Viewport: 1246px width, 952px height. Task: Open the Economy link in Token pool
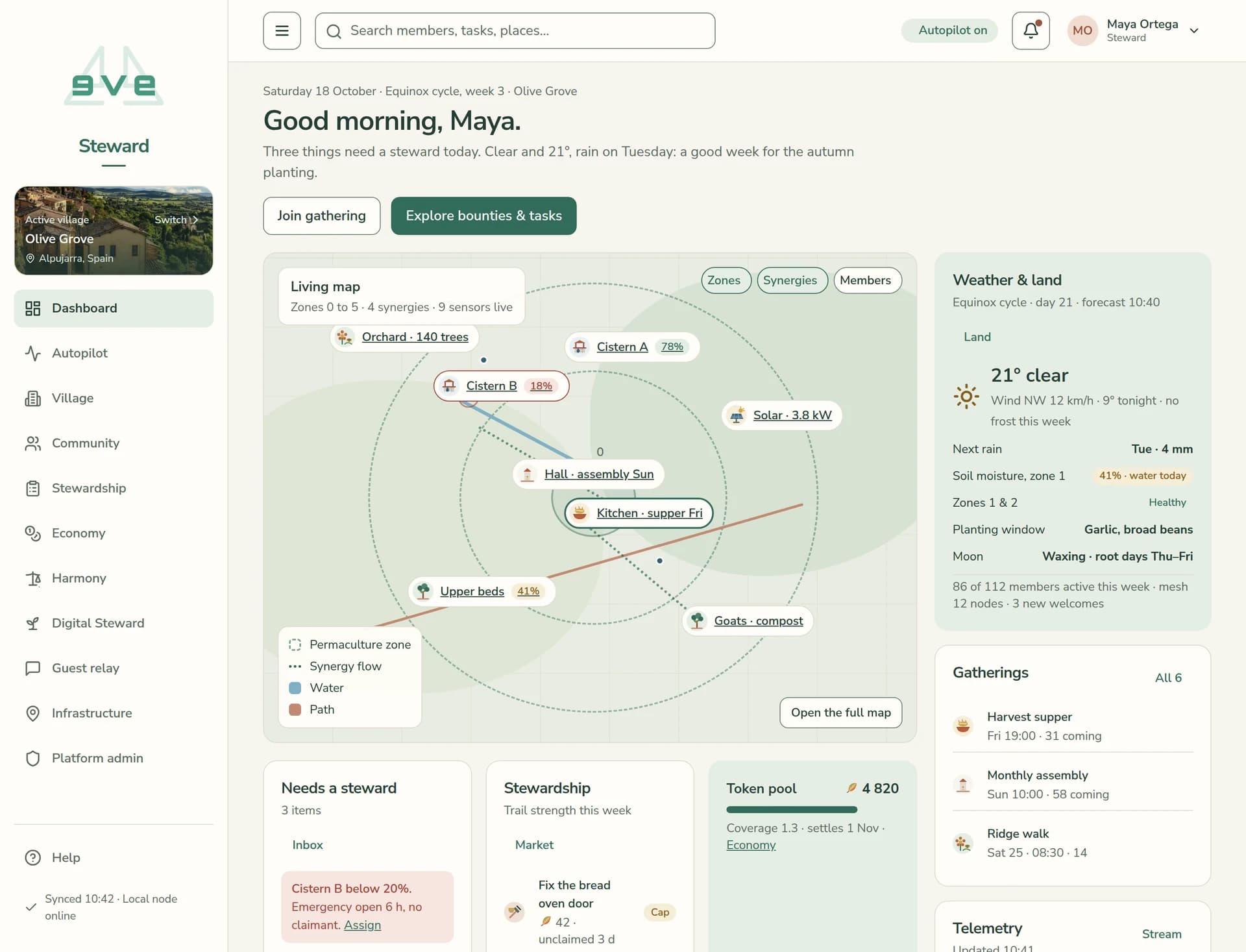point(751,845)
